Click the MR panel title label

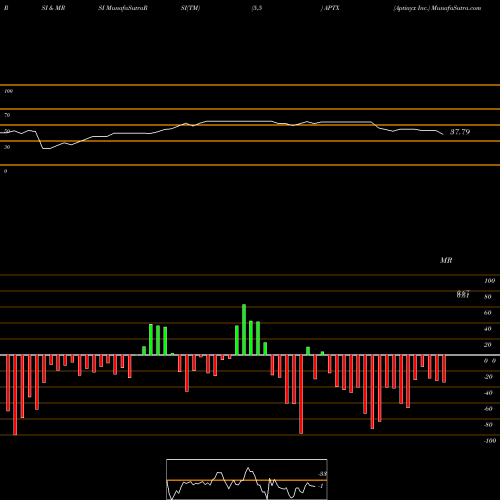pos(446,260)
